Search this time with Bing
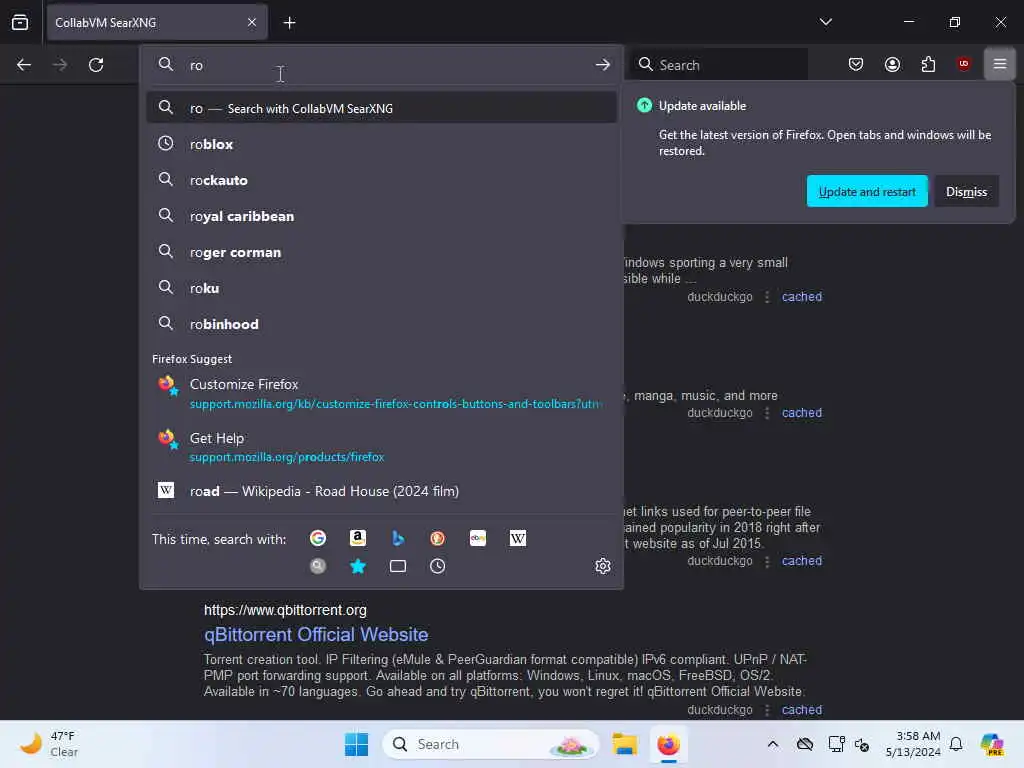 pos(398,538)
